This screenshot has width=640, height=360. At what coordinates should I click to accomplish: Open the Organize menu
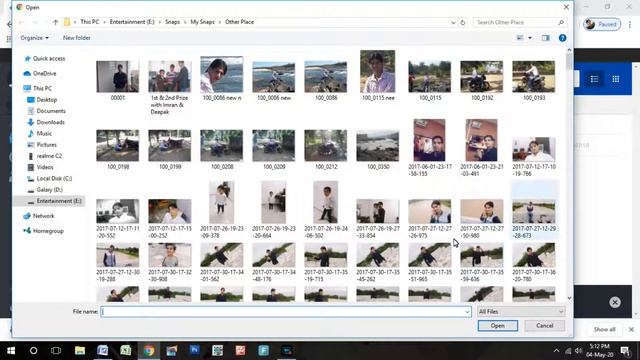point(34,38)
